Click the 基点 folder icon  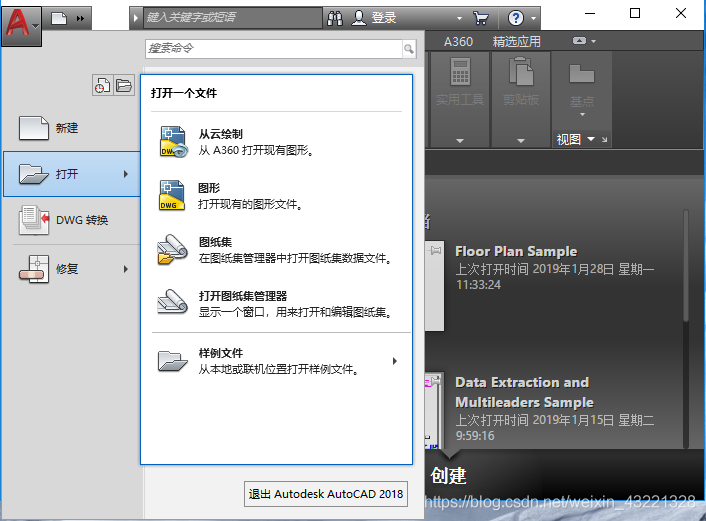(x=582, y=74)
